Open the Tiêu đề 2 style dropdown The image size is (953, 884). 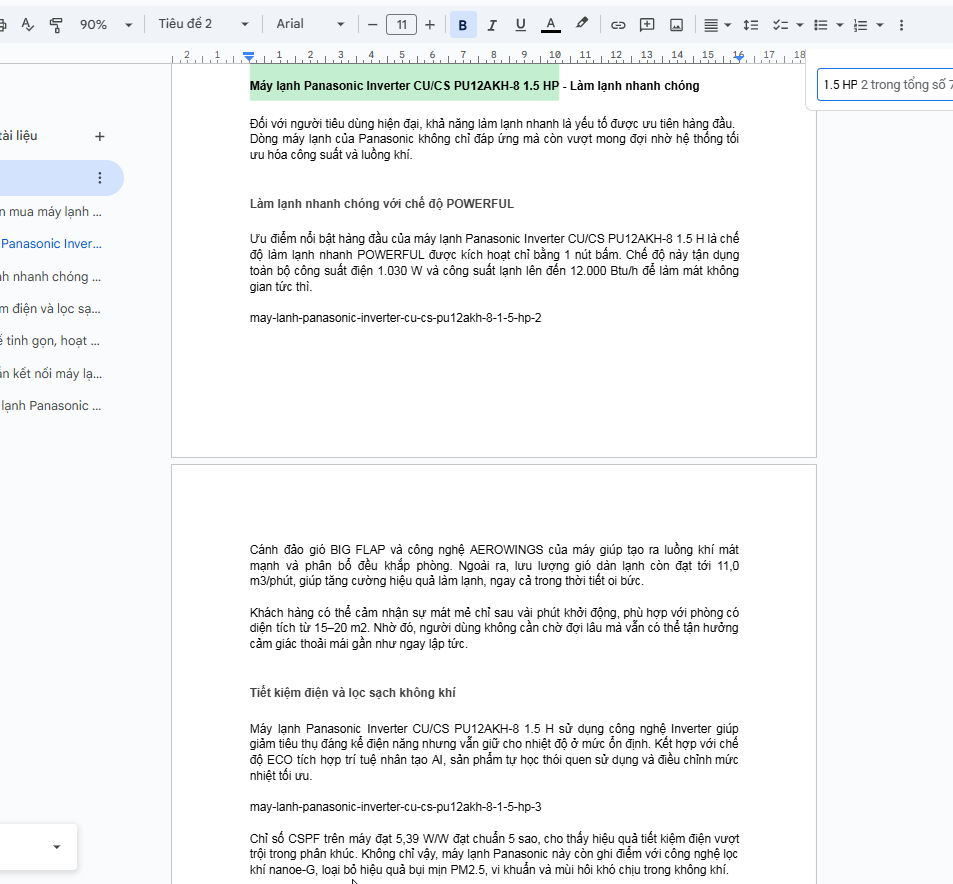[x=203, y=24]
